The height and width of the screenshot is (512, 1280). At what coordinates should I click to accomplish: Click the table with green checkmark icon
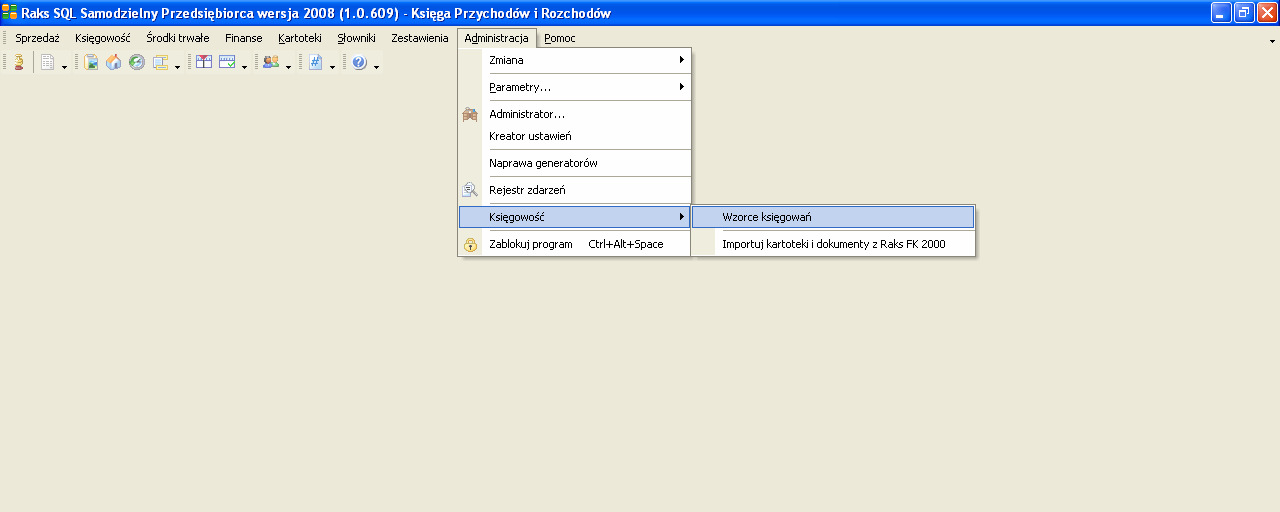pyautogui.click(x=227, y=62)
